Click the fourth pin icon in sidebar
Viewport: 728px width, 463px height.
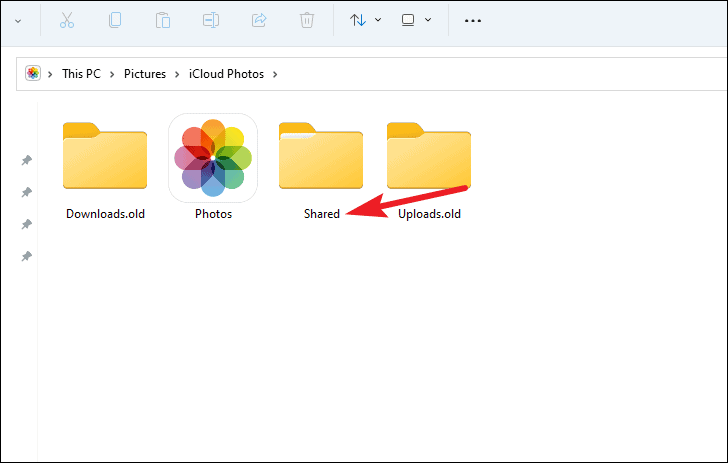[26, 256]
